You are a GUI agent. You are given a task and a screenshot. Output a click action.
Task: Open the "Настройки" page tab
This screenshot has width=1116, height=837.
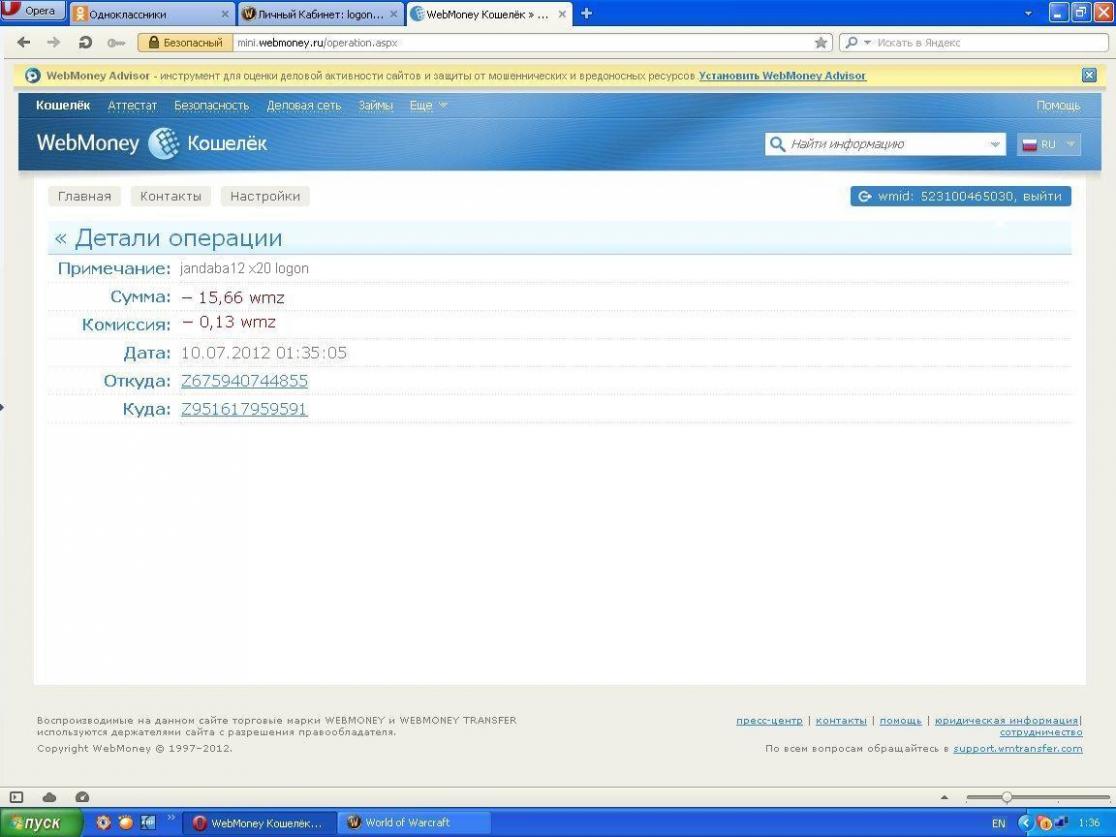click(265, 196)
